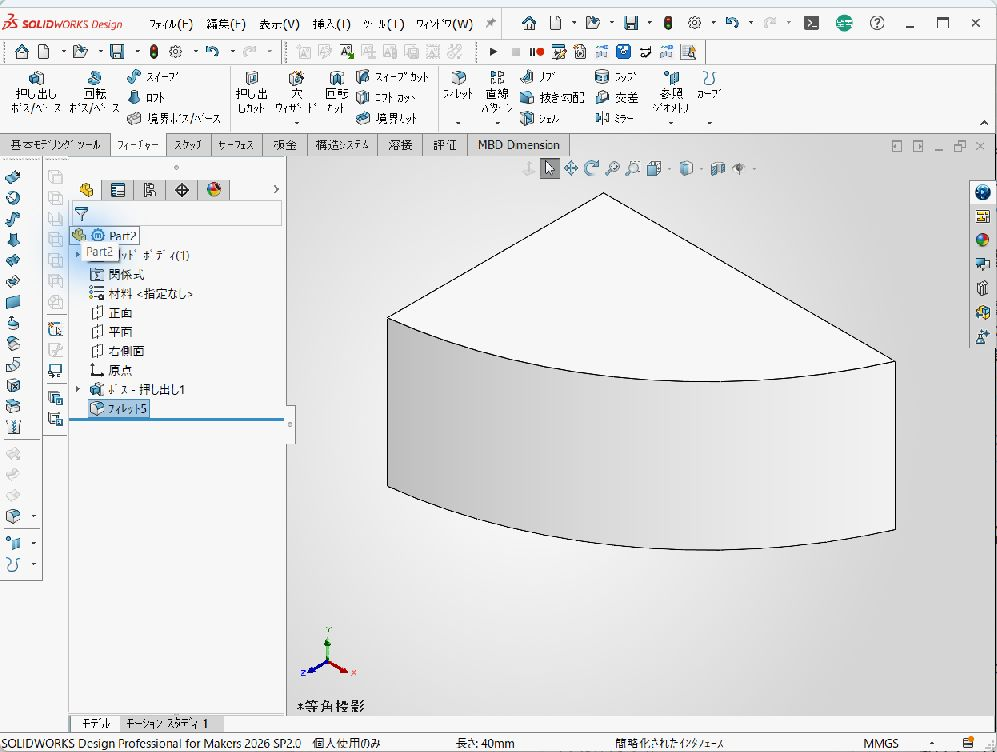Select the 回転ボス/ベース revolve tool
The width and height of the screenshot is (997, 752).
point(94,92)
